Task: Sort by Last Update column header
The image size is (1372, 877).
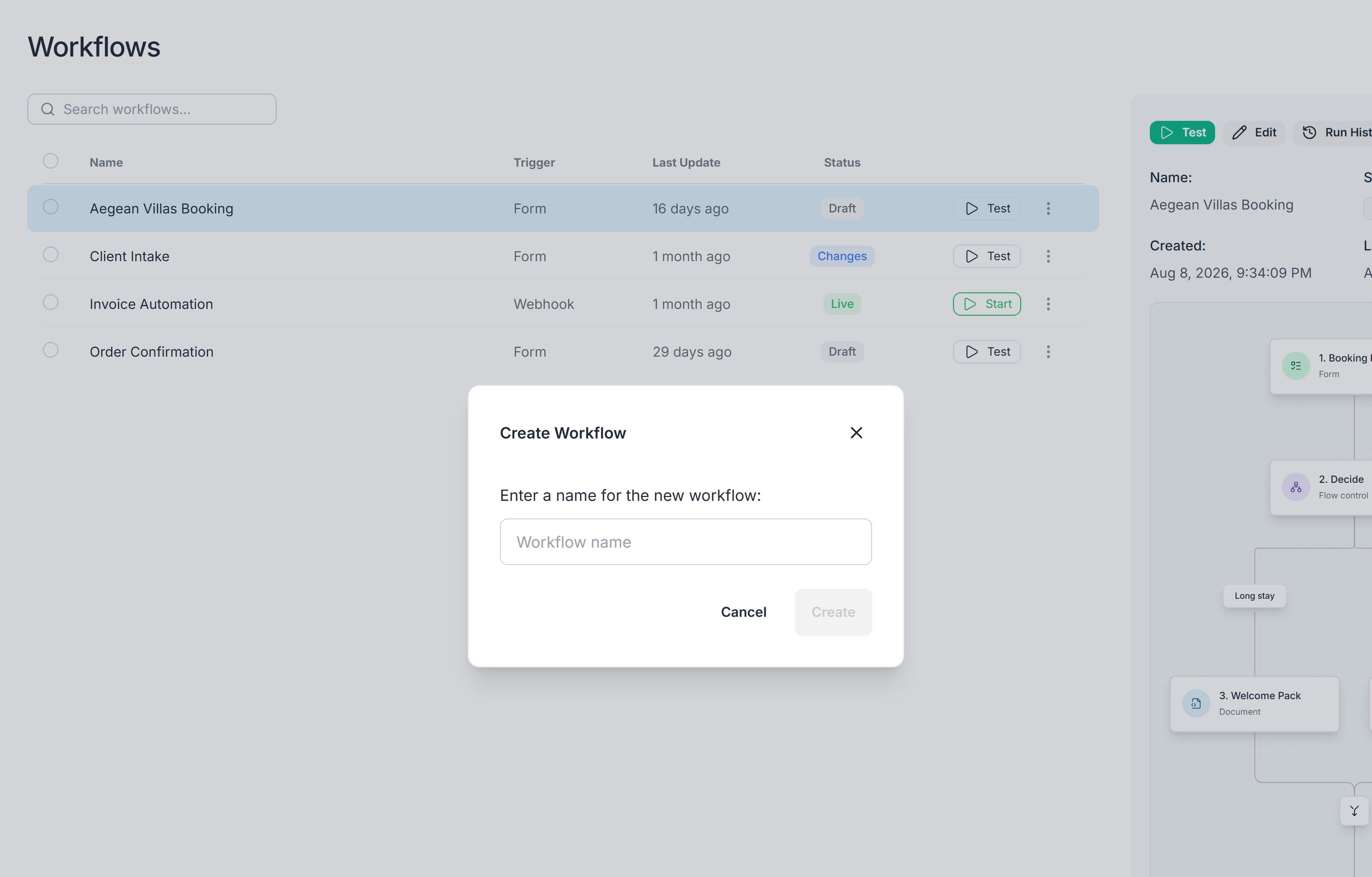Action: pos(686,162)
